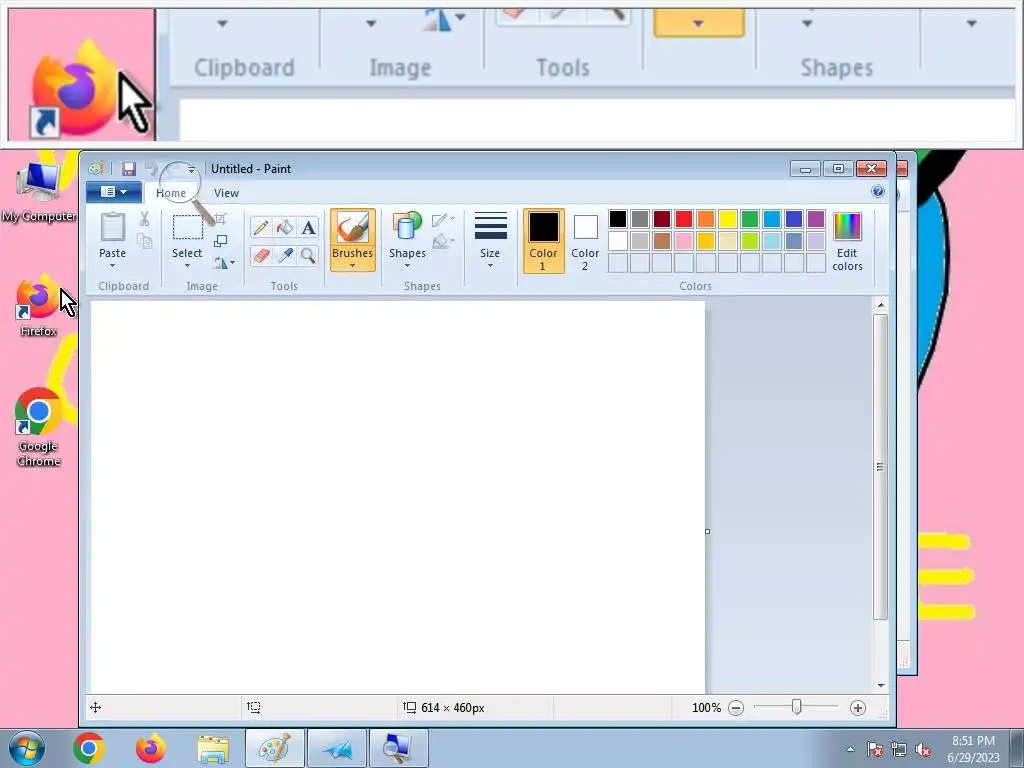Image resolution: width=1024 pixels, height=768 pixels.
Task: Open the Rotate or flip dropdown
Action: point(223,263)
